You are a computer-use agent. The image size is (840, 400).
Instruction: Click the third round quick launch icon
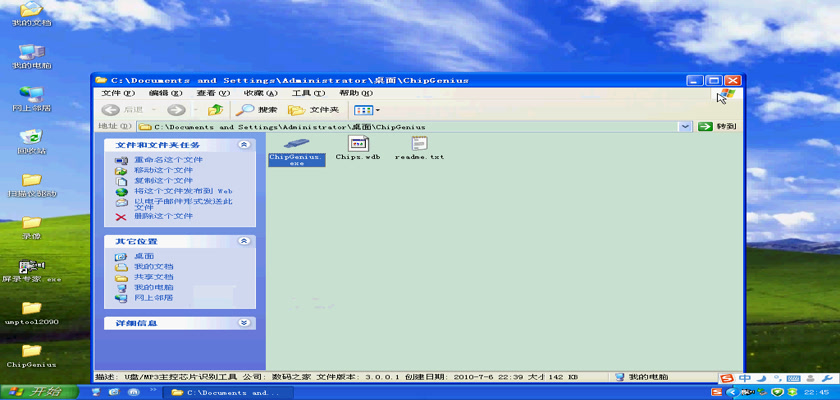(x=132, y=393)
